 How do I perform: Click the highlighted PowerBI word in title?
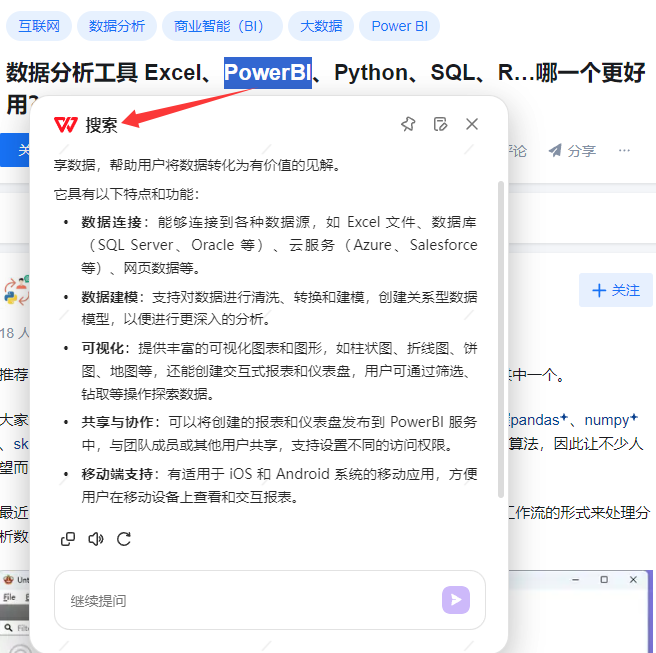pyautogui.click(x=268, y=73)
